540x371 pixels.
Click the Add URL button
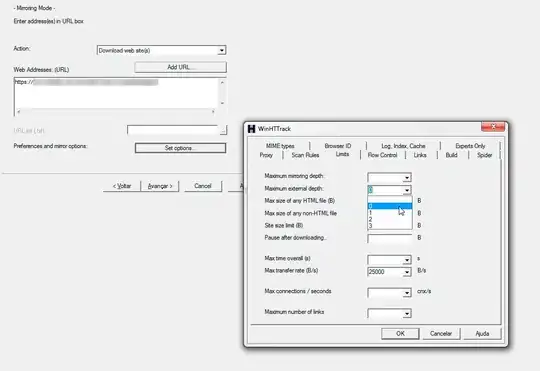pyautogui.click(x=180, y=67)
